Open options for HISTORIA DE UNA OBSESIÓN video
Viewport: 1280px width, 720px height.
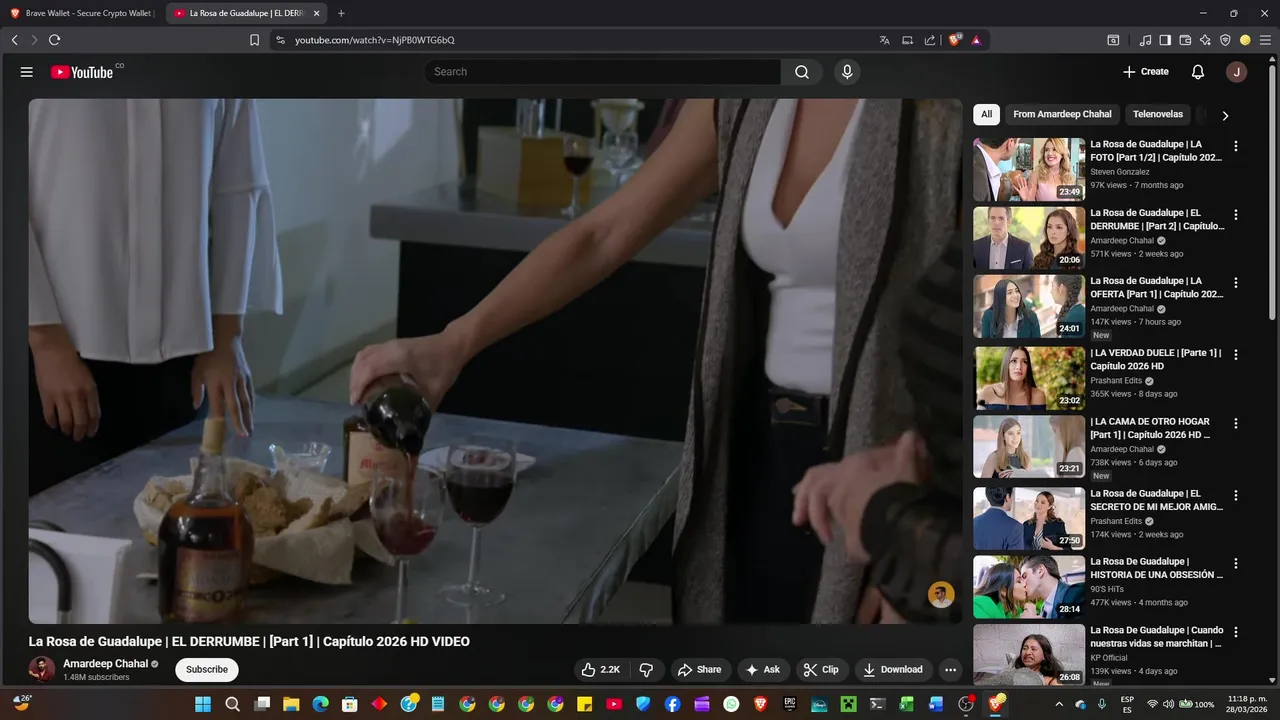(1235, 564)
